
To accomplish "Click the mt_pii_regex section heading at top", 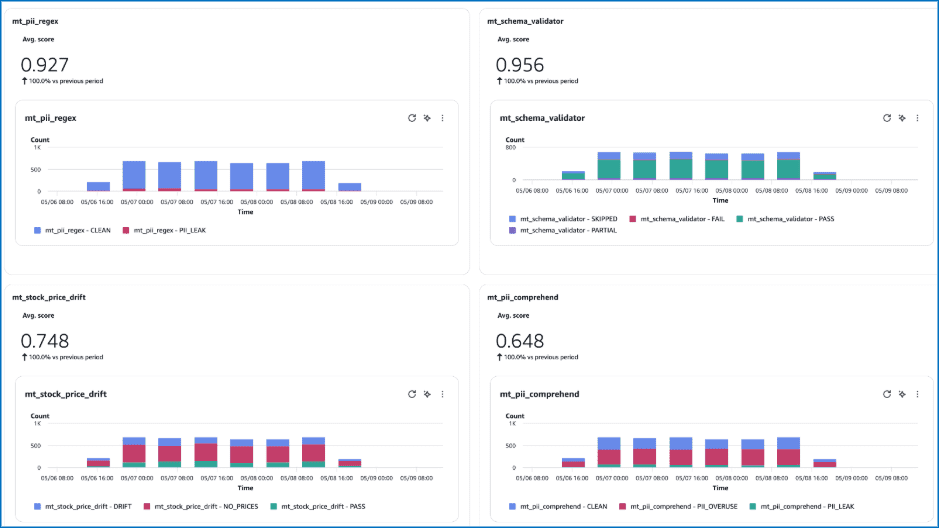I will (35, 22).
